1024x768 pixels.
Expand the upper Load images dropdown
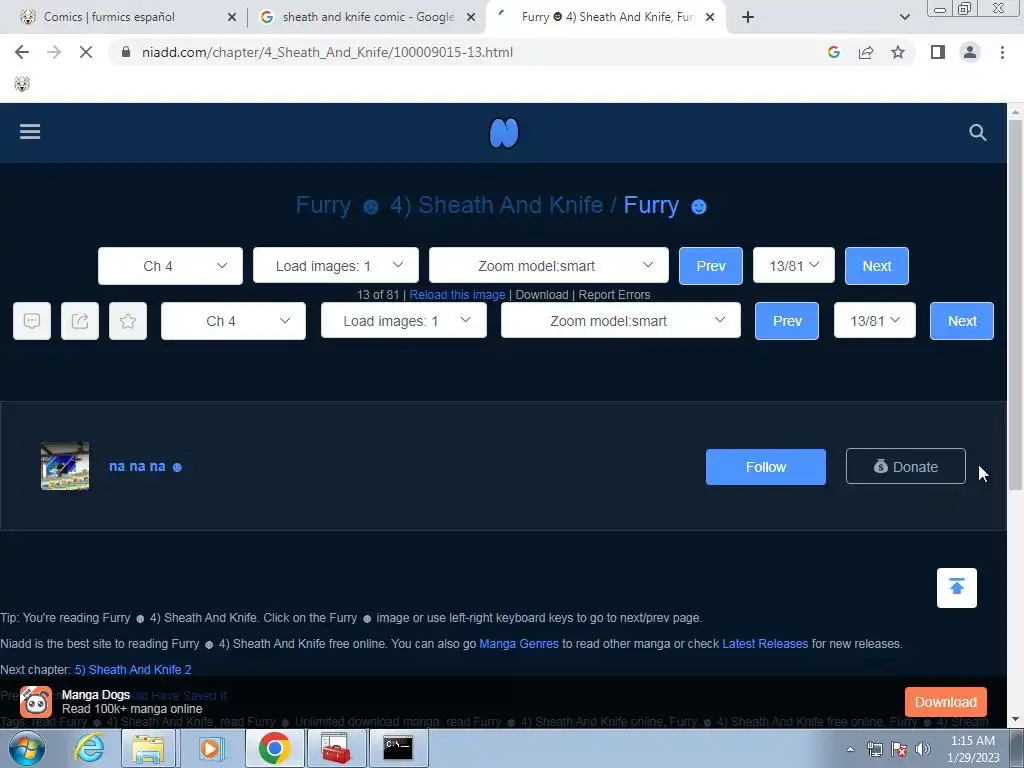(x=336, y=266)
